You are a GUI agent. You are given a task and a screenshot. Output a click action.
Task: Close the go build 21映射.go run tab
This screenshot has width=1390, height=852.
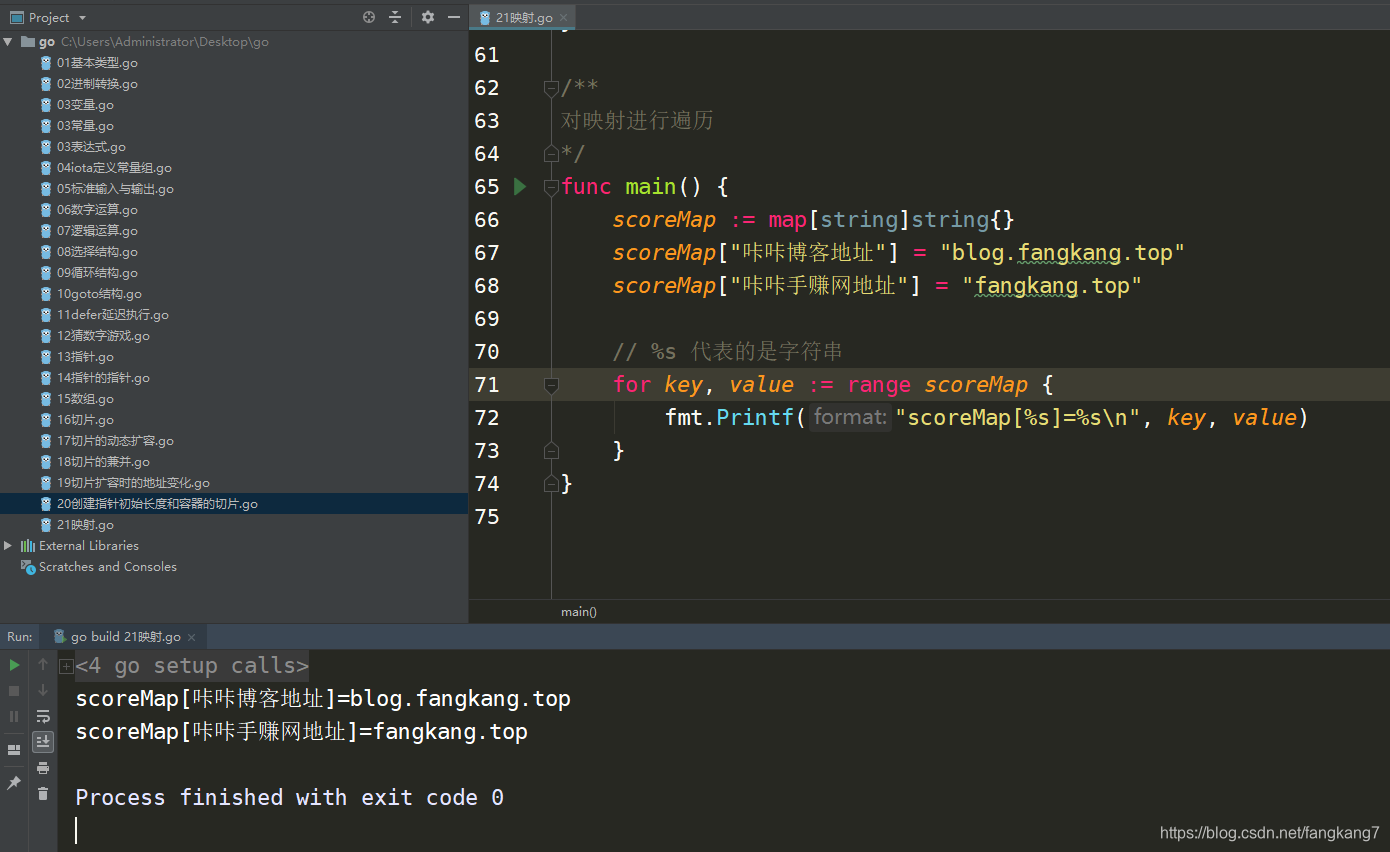click(192, 637)
